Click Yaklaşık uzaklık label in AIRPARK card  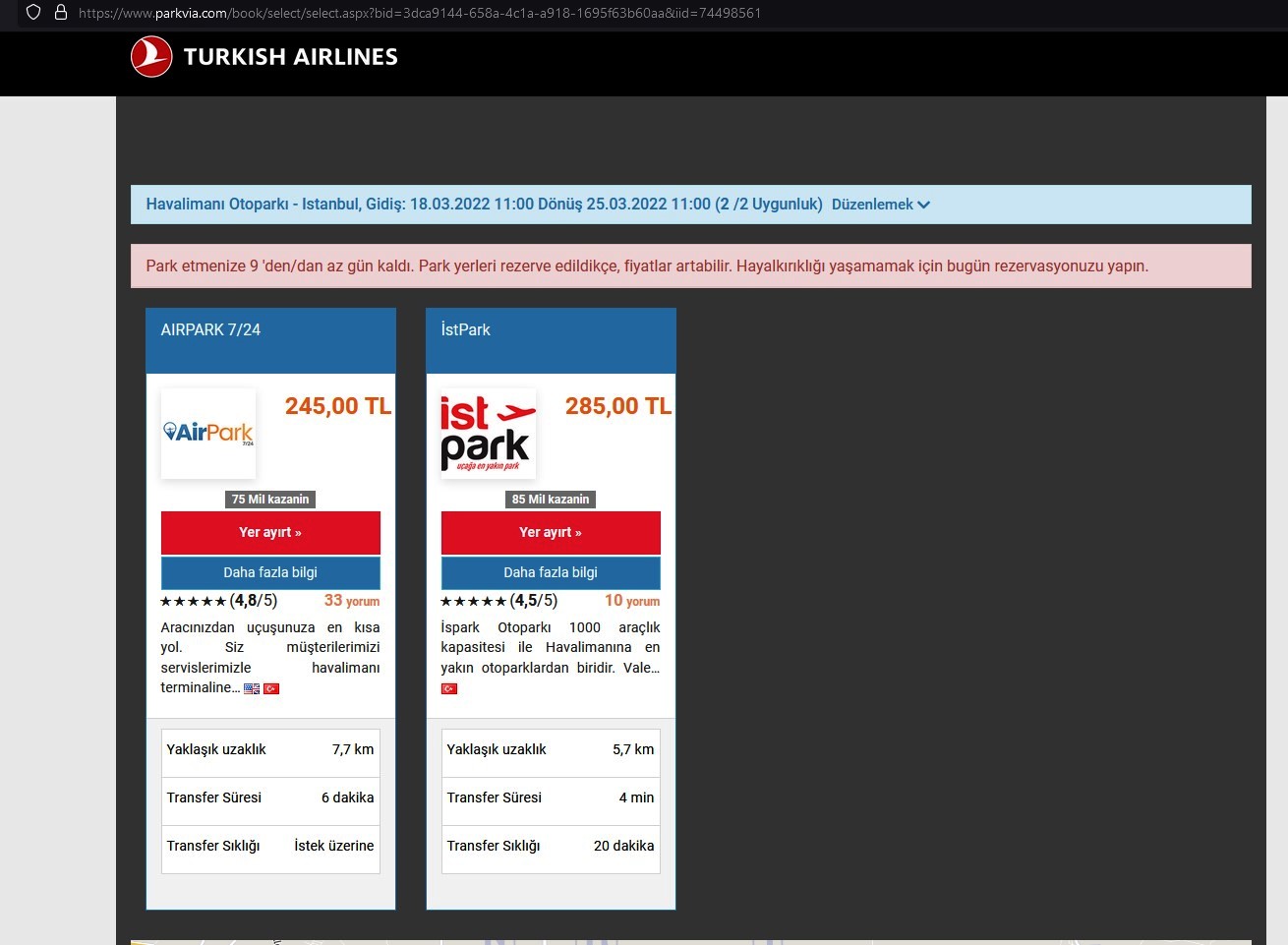point(216,749)
